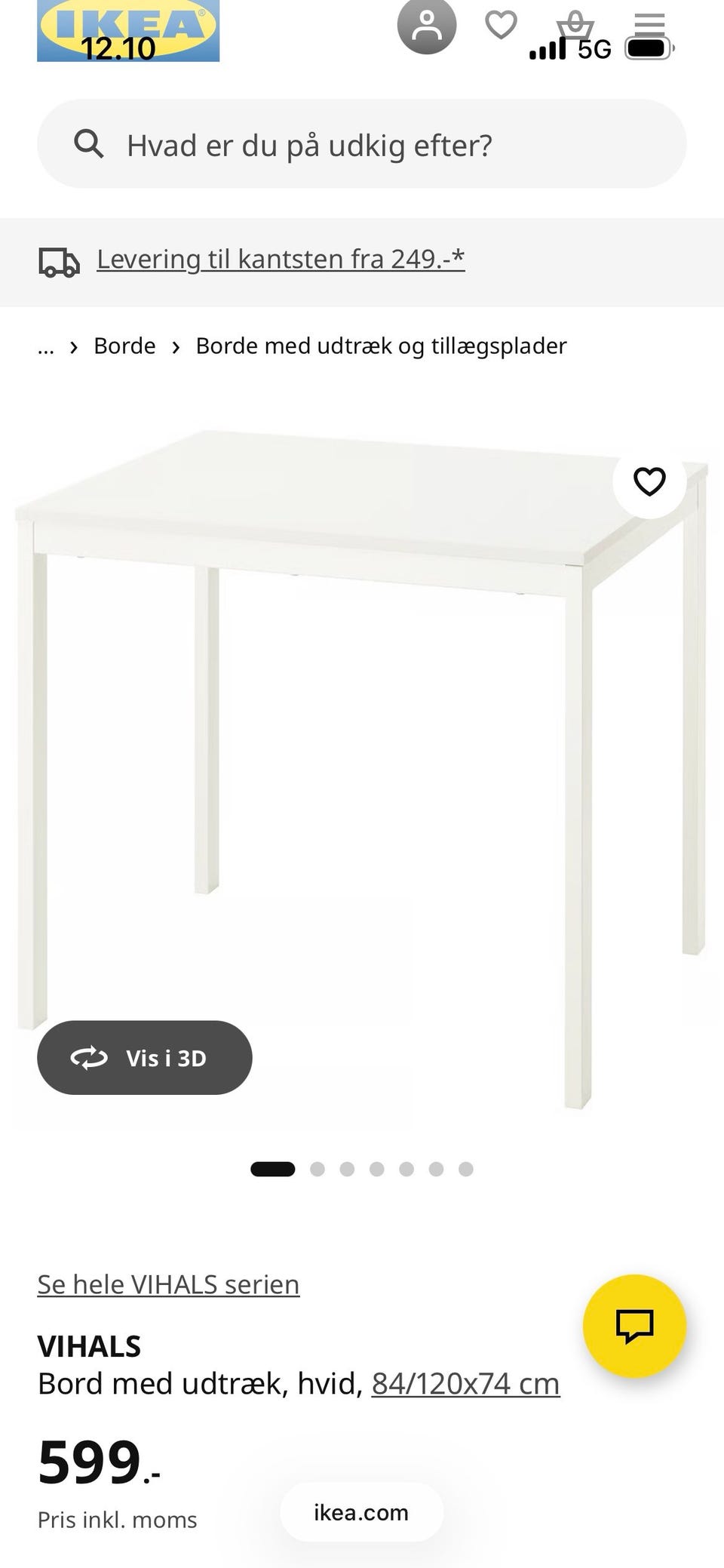Open the Borde breadcrumb item
The width and height of the screenshot is (724, 1568).
[x=124, y=346]
